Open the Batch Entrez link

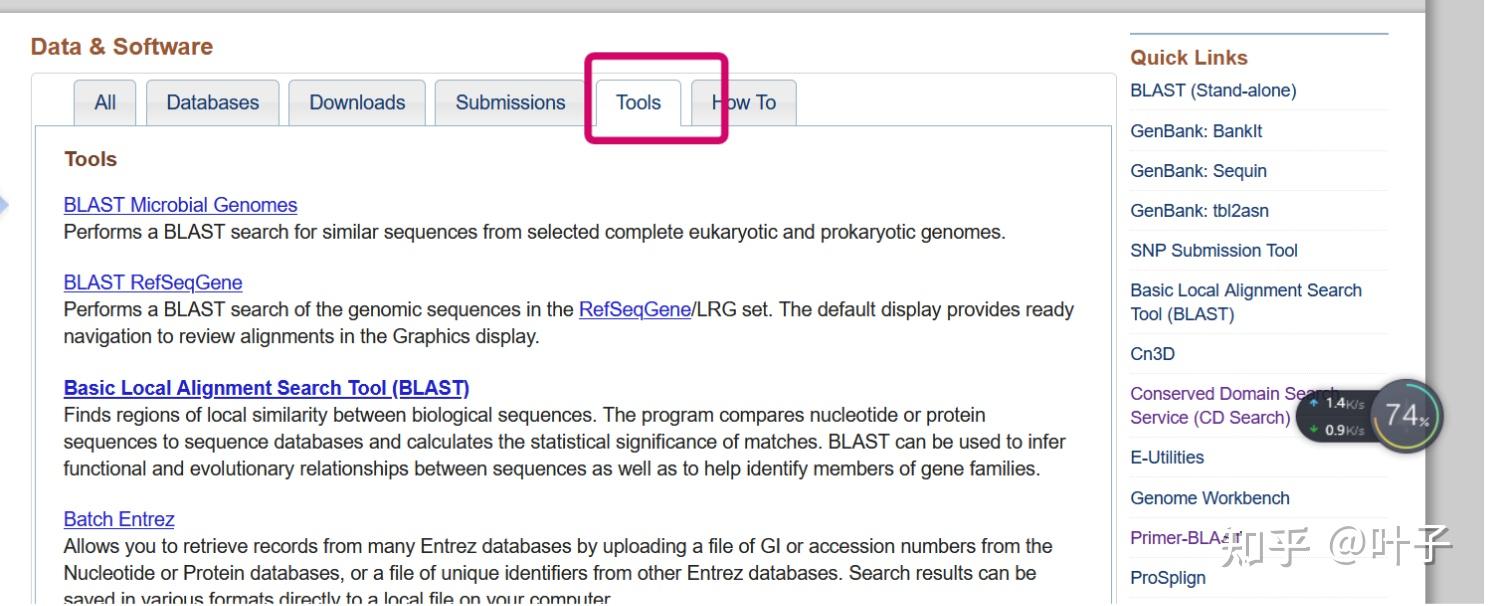tap(119, 519)
